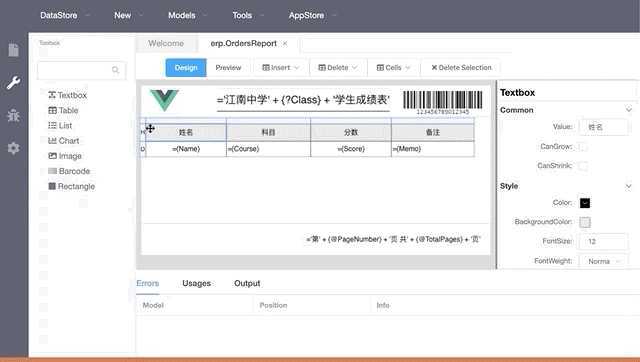Screen dimensions: 640x362
Task: Open the Cells dropdown
Action: (393, 68)
